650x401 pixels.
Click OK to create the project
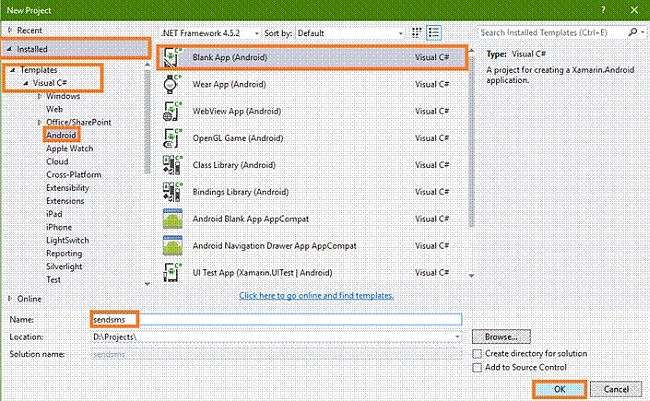coord(559,389)
